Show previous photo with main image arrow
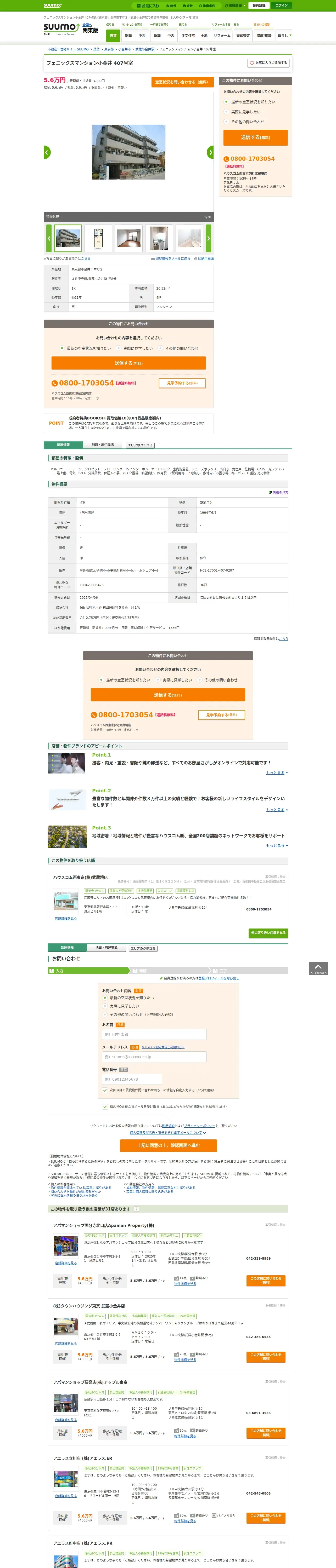The width and height of the screenshot is (336, 1568). click(47, 152)
